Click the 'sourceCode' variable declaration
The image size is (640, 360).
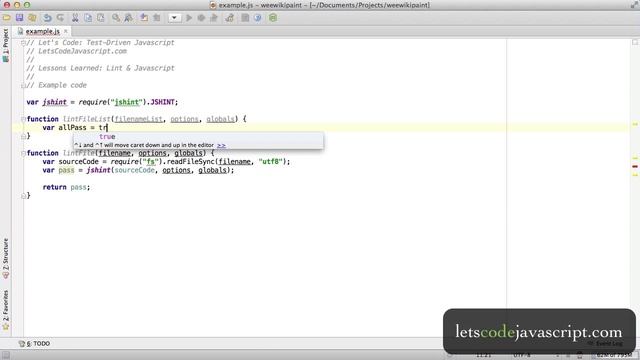pyautogui.click(x=78, y=162)
